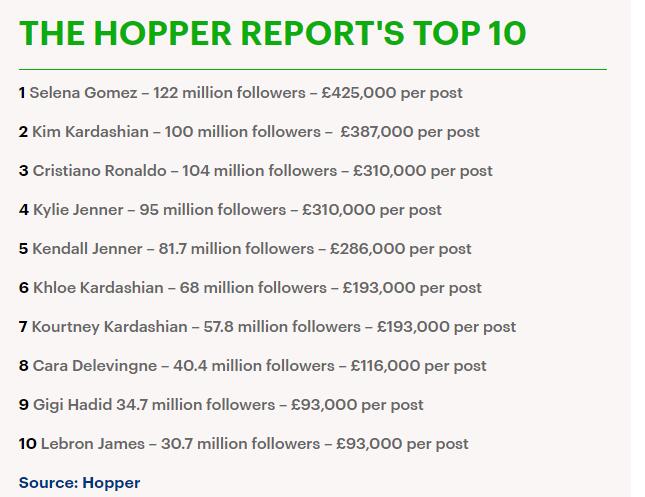Select the Cara Delevingne list entry
This screenshot has height=497, width=645.
click(x=253, y=366)
